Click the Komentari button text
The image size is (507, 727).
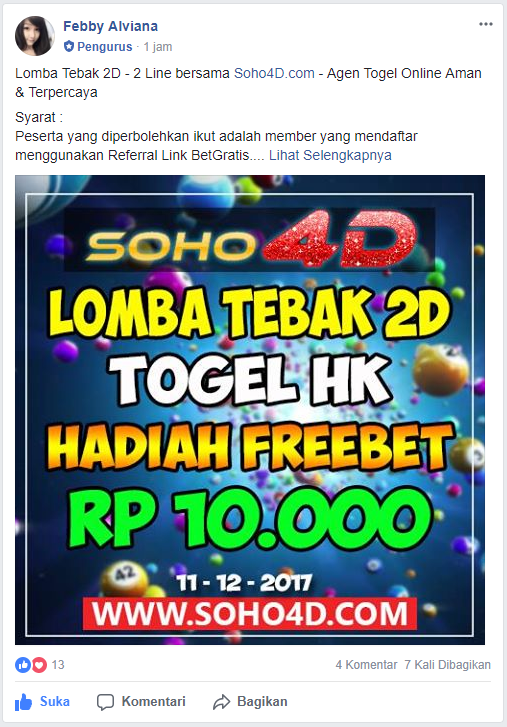coord(153,701)
